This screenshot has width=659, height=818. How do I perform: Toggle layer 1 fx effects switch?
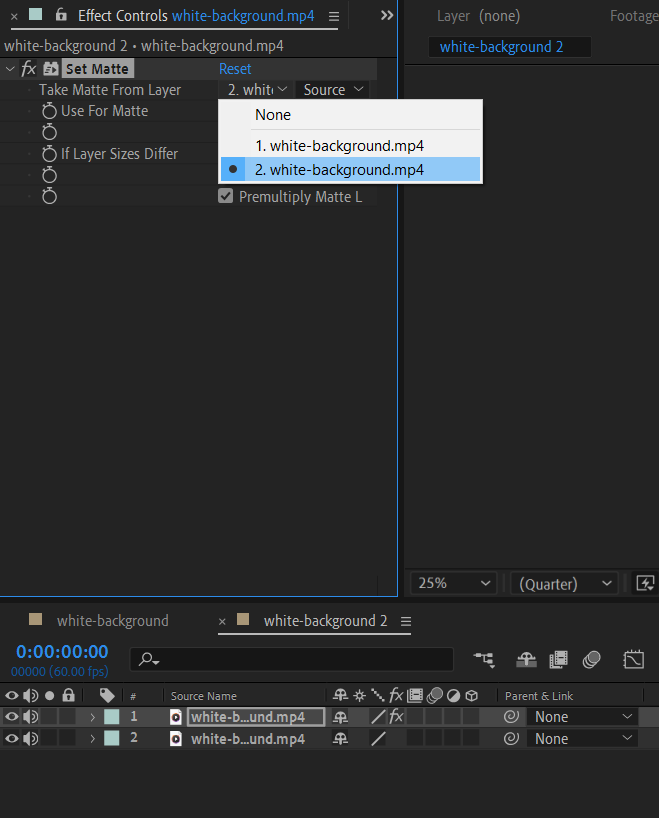click(396, 716)
